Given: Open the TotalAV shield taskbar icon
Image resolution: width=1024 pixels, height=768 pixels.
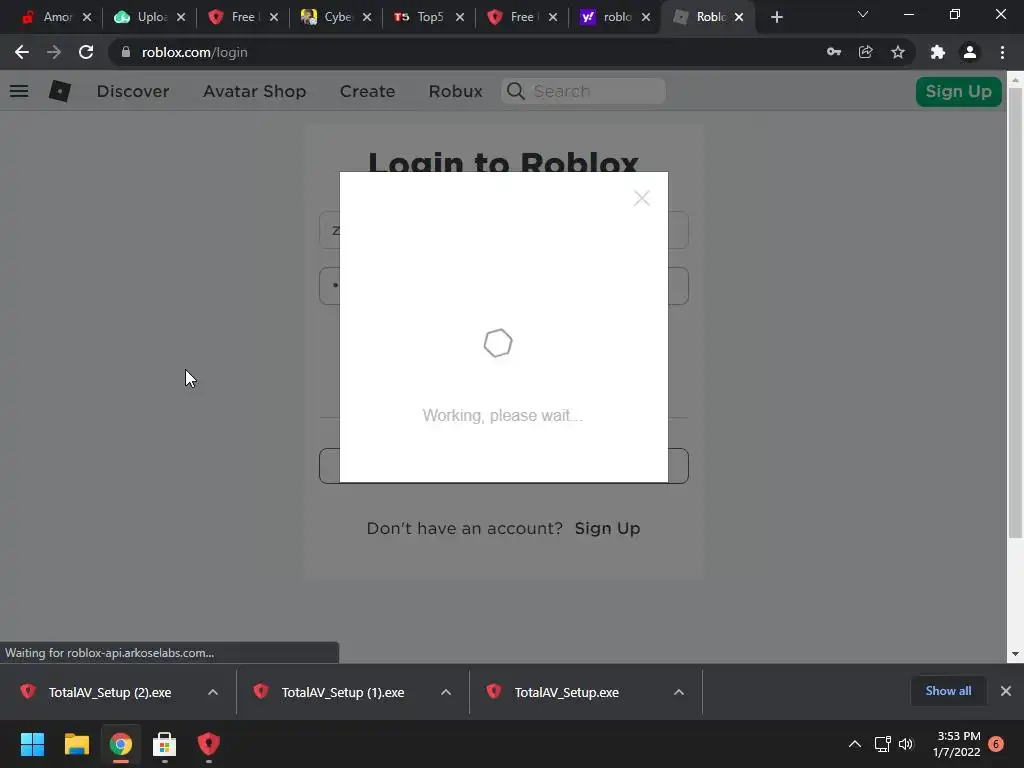Looking at the screenshot, I should coord(208,744).
